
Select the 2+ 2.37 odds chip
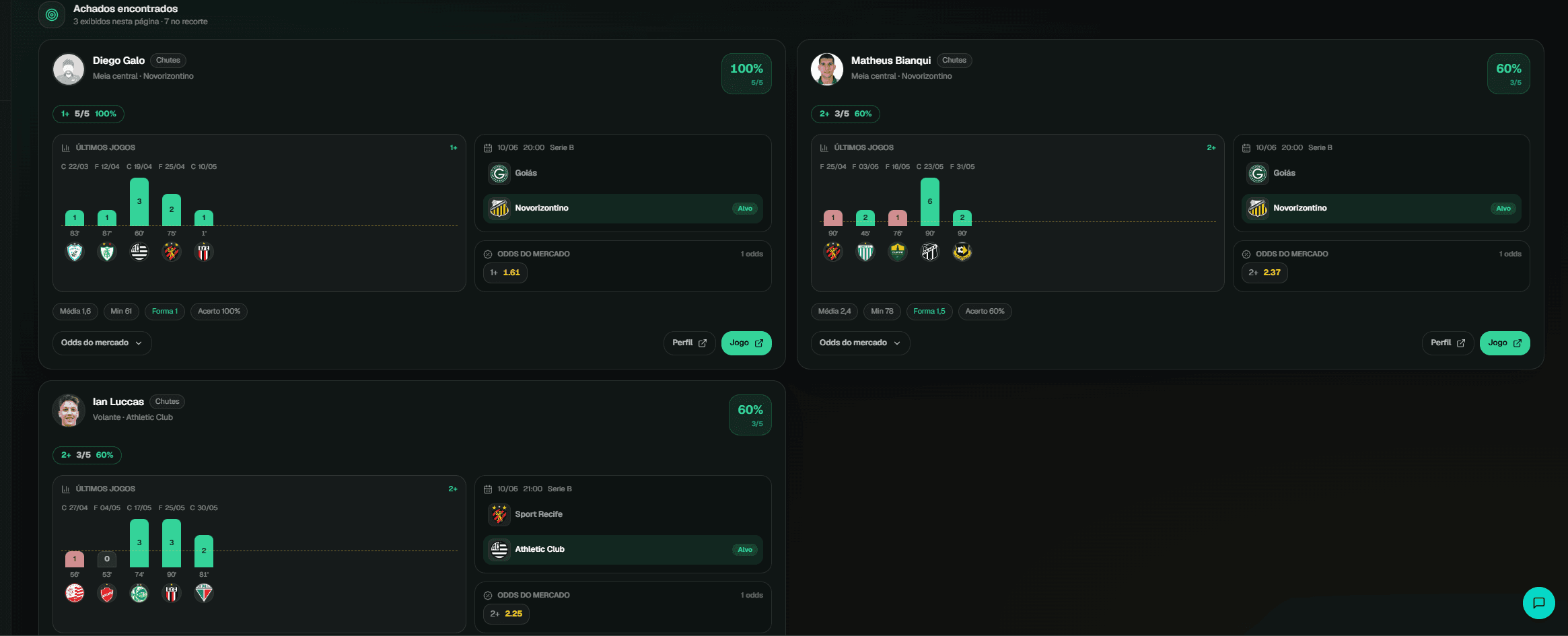pos(1264,273)
